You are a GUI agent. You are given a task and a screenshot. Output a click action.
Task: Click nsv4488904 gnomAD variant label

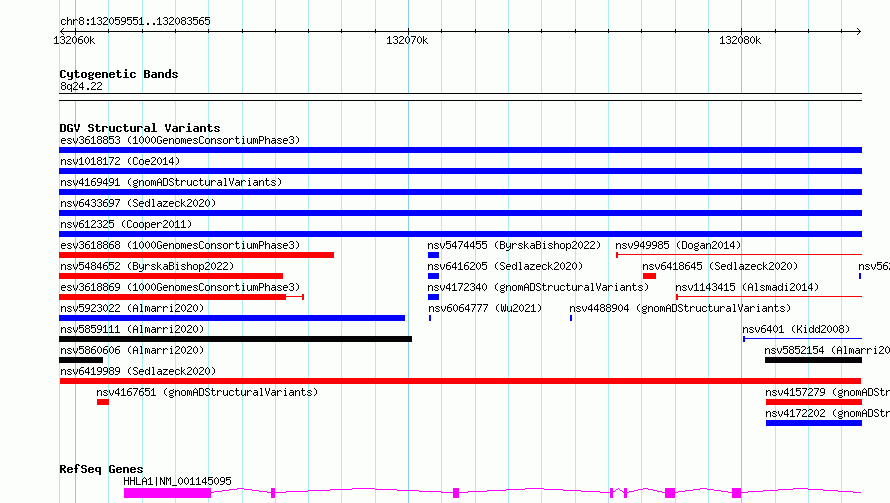[680, 308]
